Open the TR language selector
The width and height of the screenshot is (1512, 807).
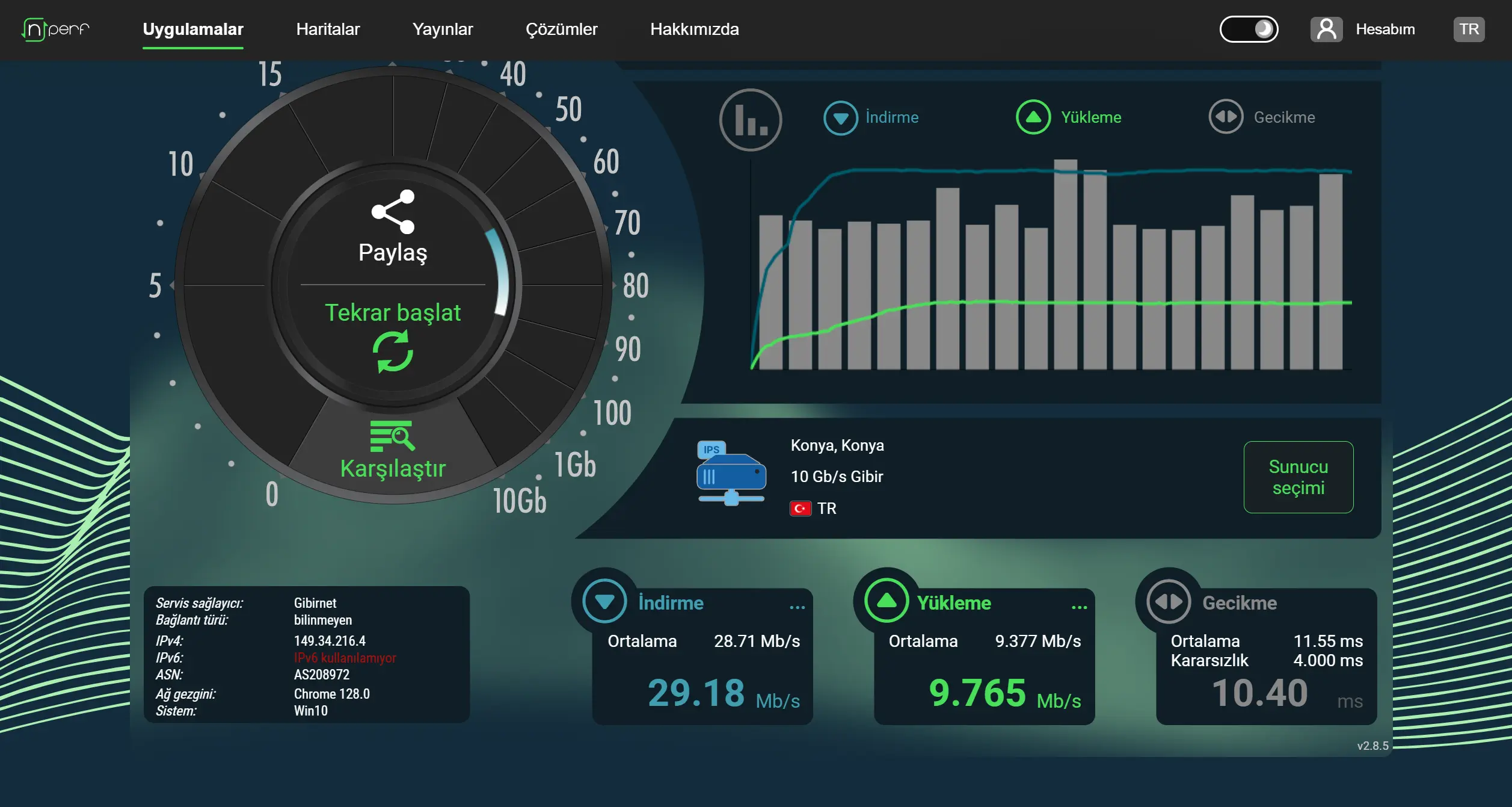1469,29
